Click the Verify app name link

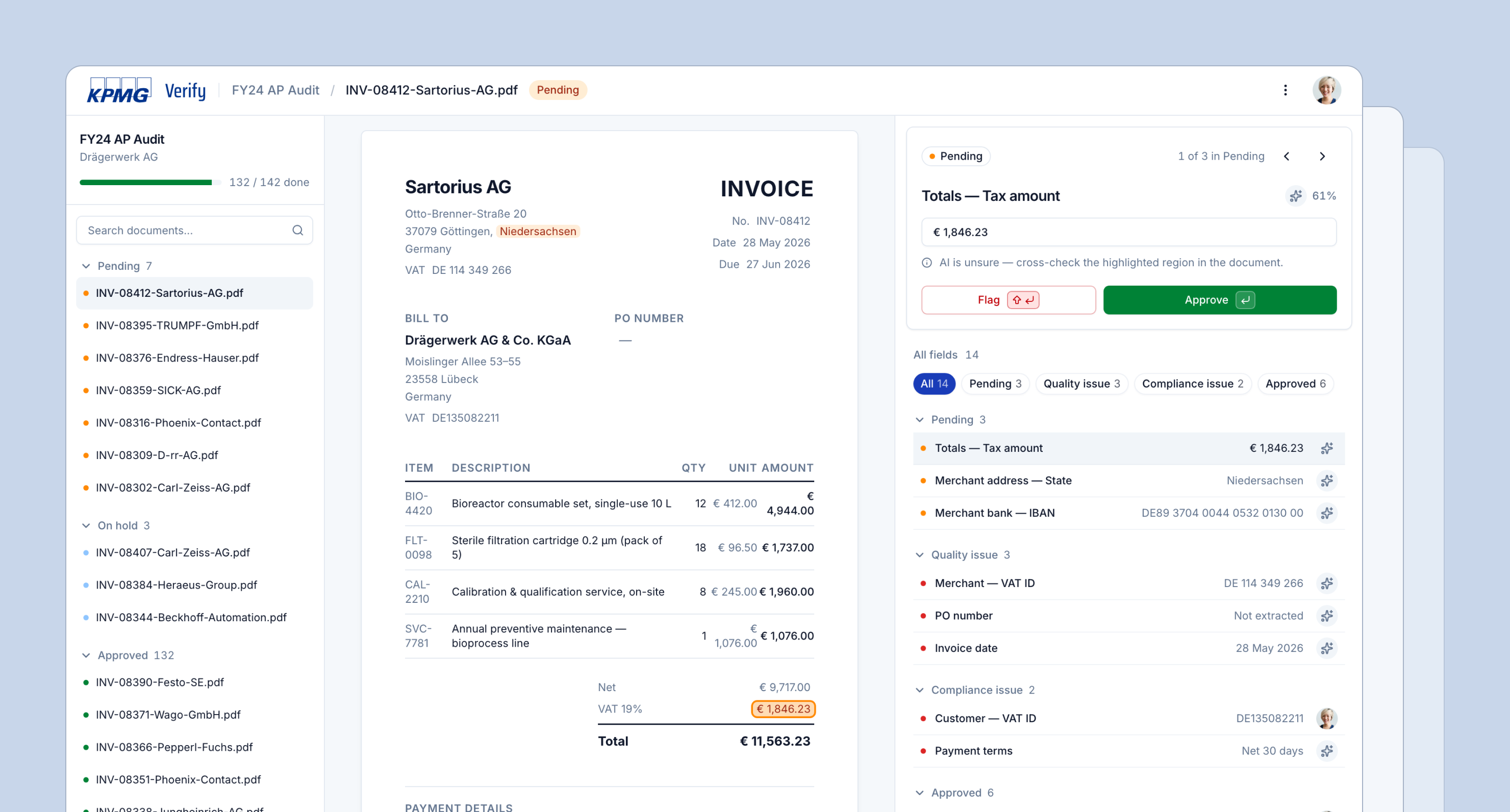(x=185, y=90)
